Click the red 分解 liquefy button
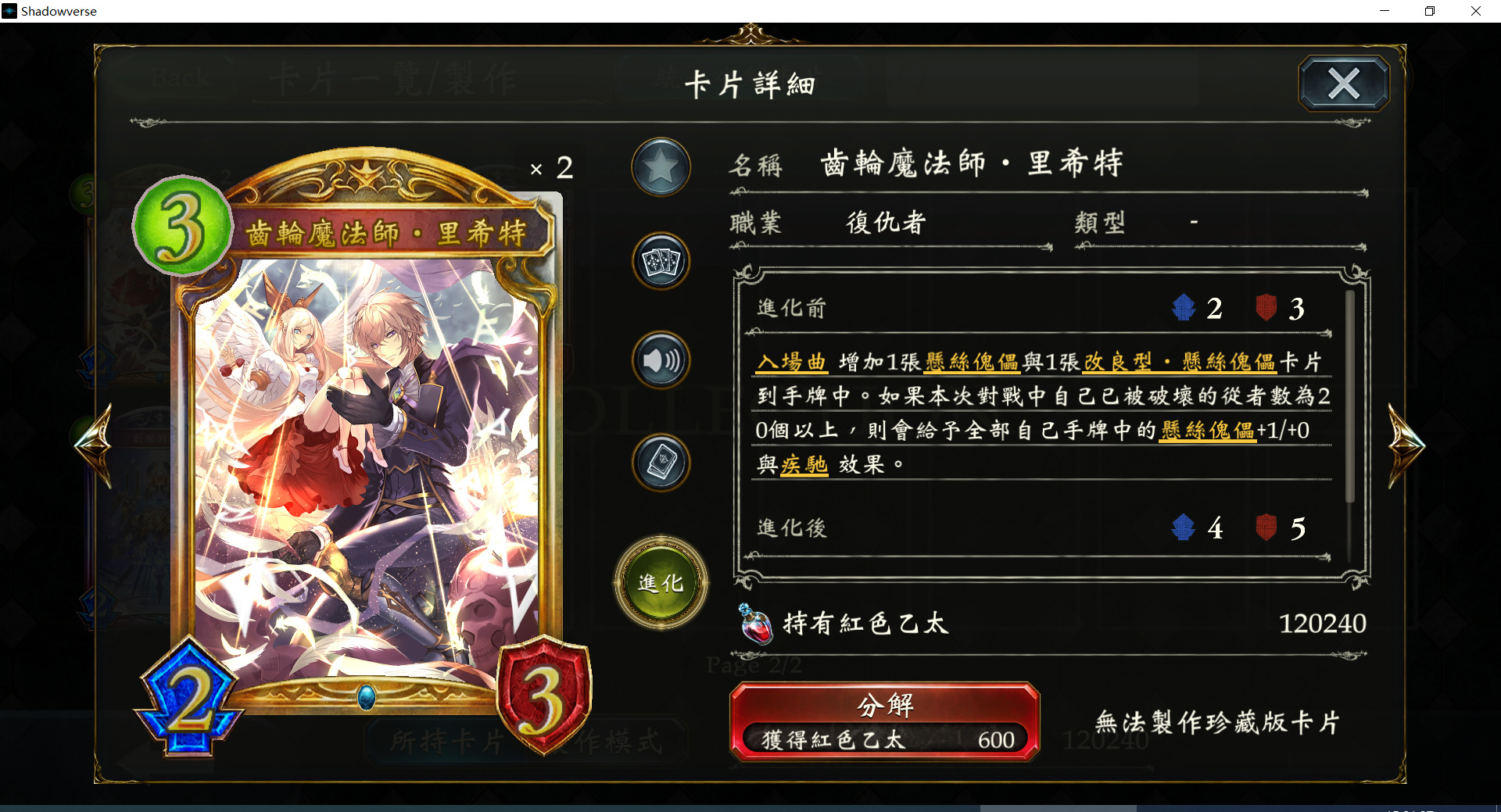The width and height of the screenshot is (1501, 812). click(885, 721)
